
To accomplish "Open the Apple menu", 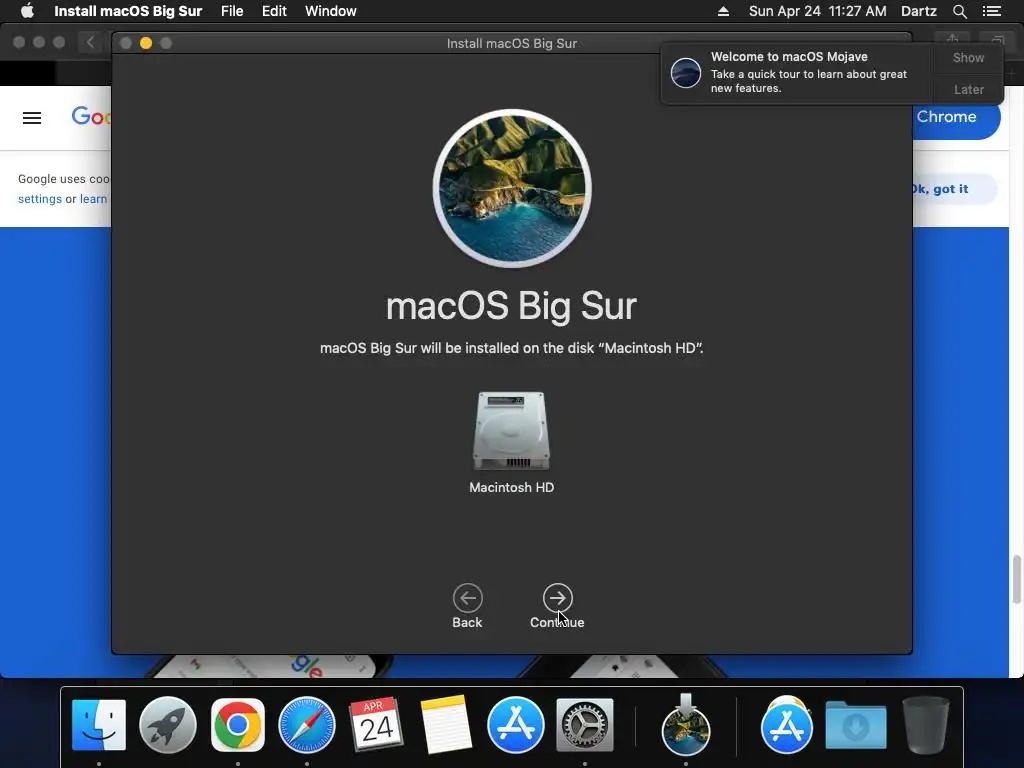I will (x=27, y=11).
